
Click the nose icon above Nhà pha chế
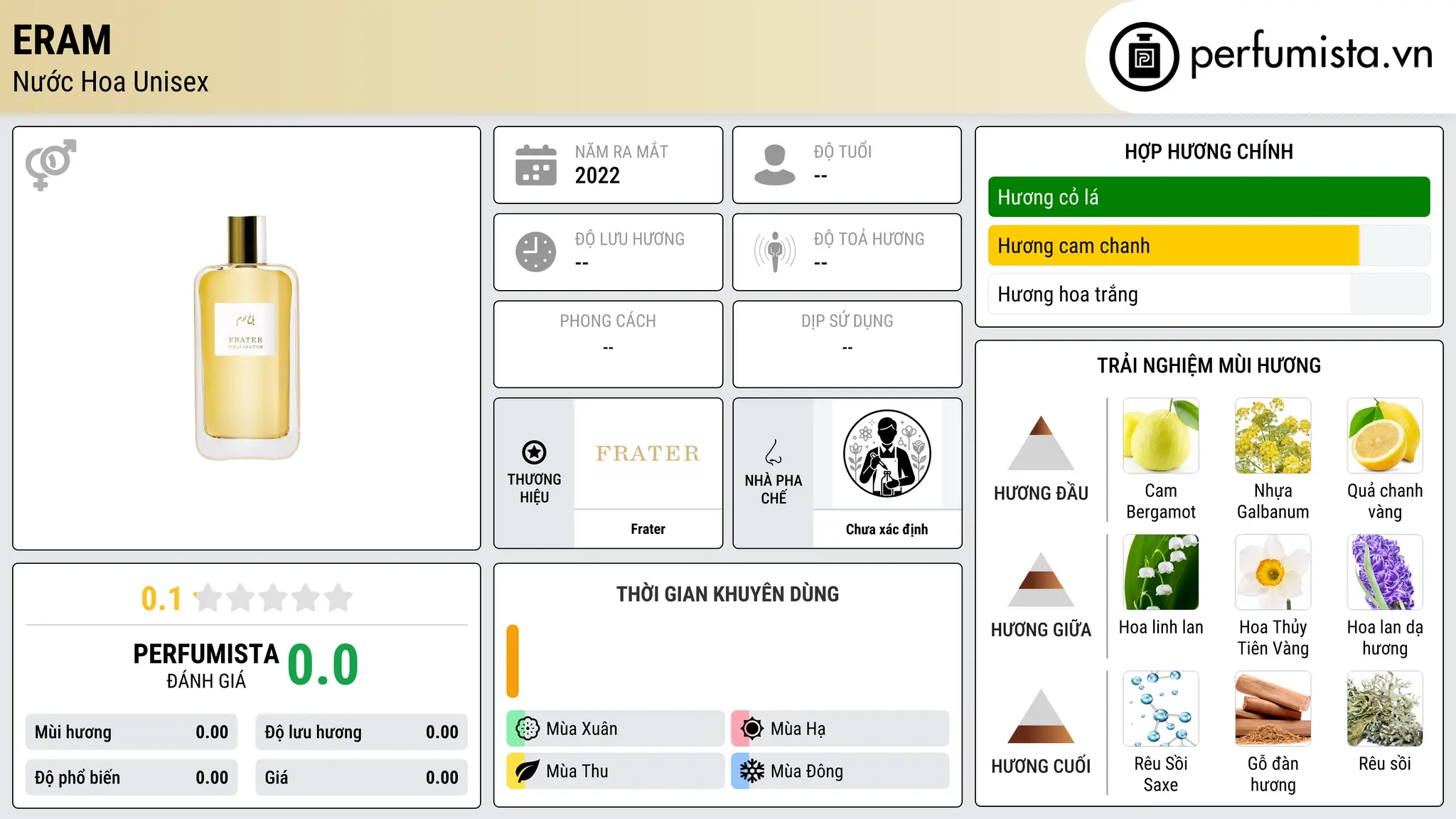click(773, 452)
